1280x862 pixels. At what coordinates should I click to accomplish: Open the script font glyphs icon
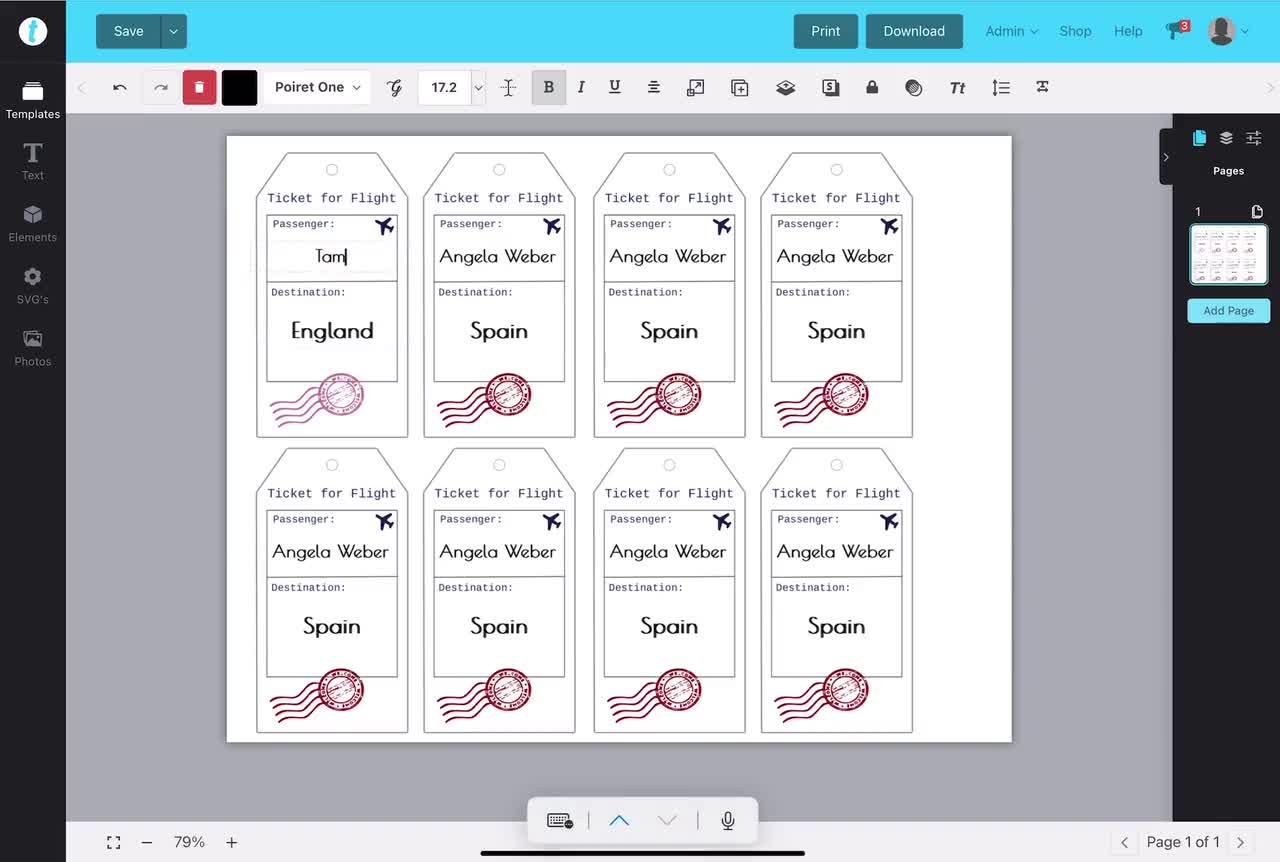(395, 87)
